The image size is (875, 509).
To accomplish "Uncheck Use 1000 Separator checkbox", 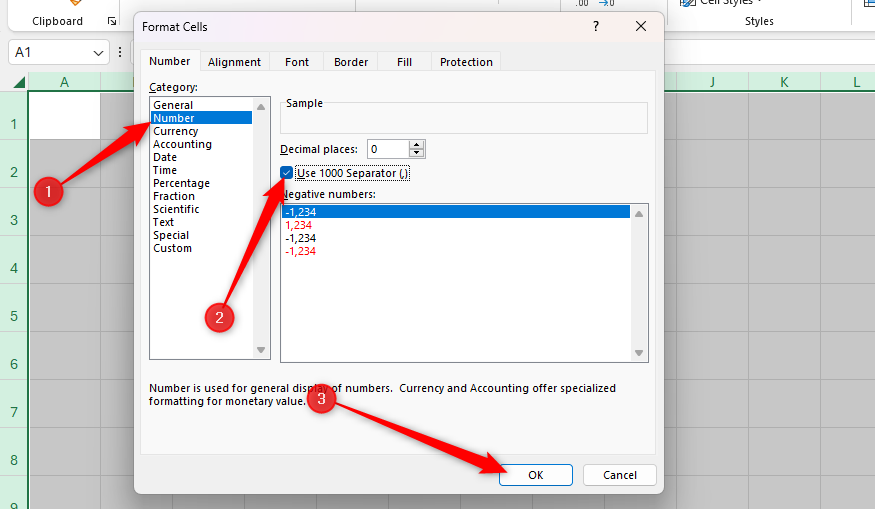I will tap(287, 173).
